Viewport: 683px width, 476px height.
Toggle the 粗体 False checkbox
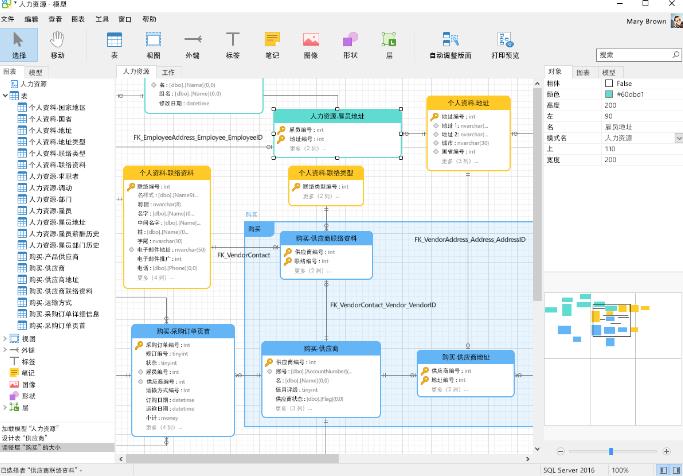click(x=609, y=83)
